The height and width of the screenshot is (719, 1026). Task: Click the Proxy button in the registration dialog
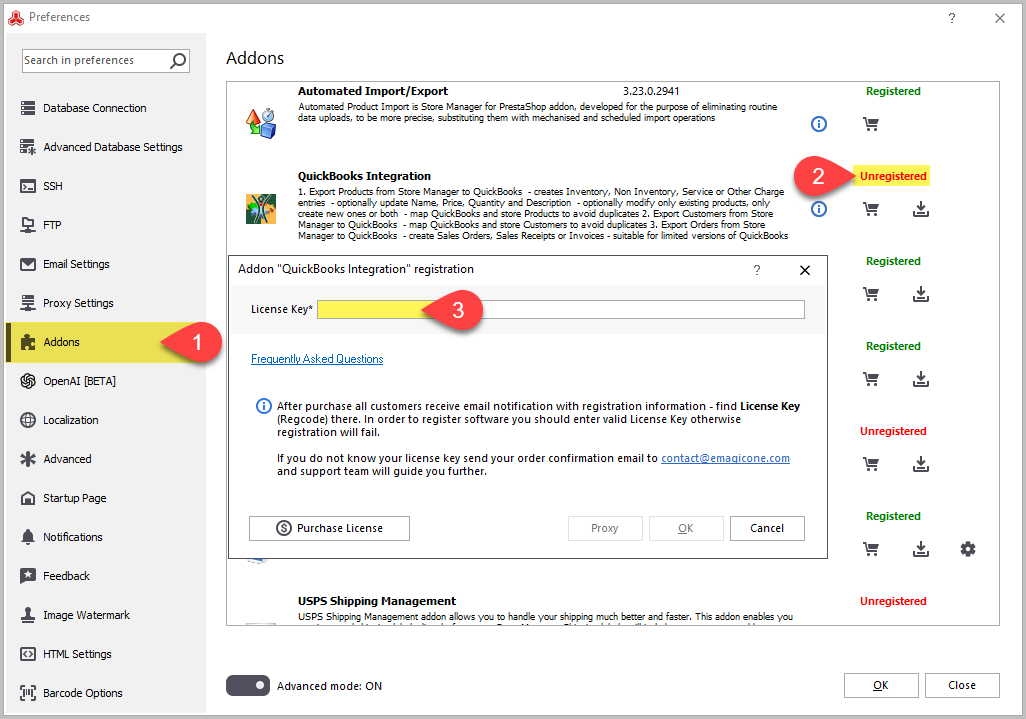pyautogui.click(x=605, y=529)
